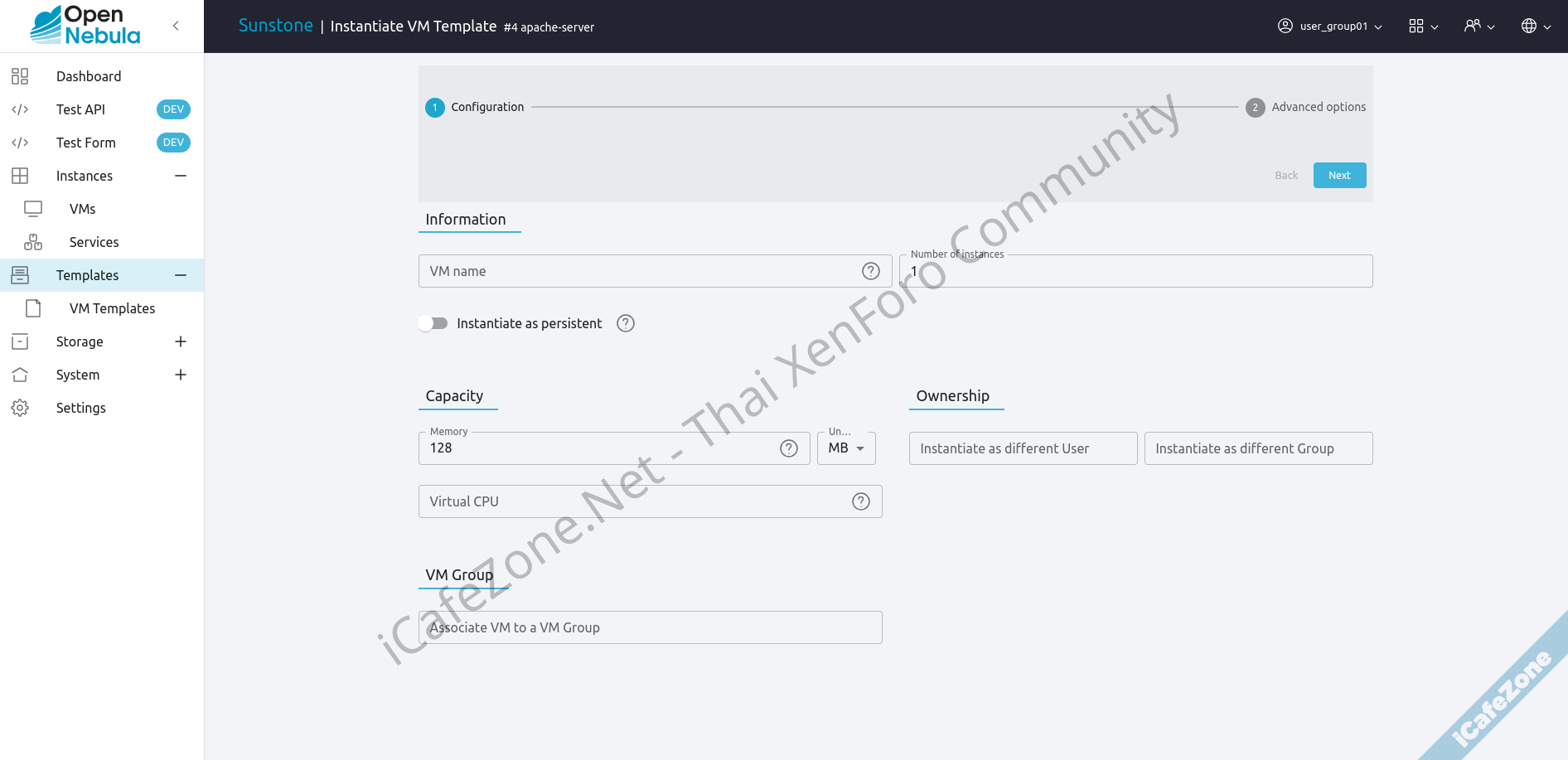The width and height of the screenshot is (1568, 760).
Task: Click the help icon in VM name field
Action: pyautogui.click(x=870, y=271)
